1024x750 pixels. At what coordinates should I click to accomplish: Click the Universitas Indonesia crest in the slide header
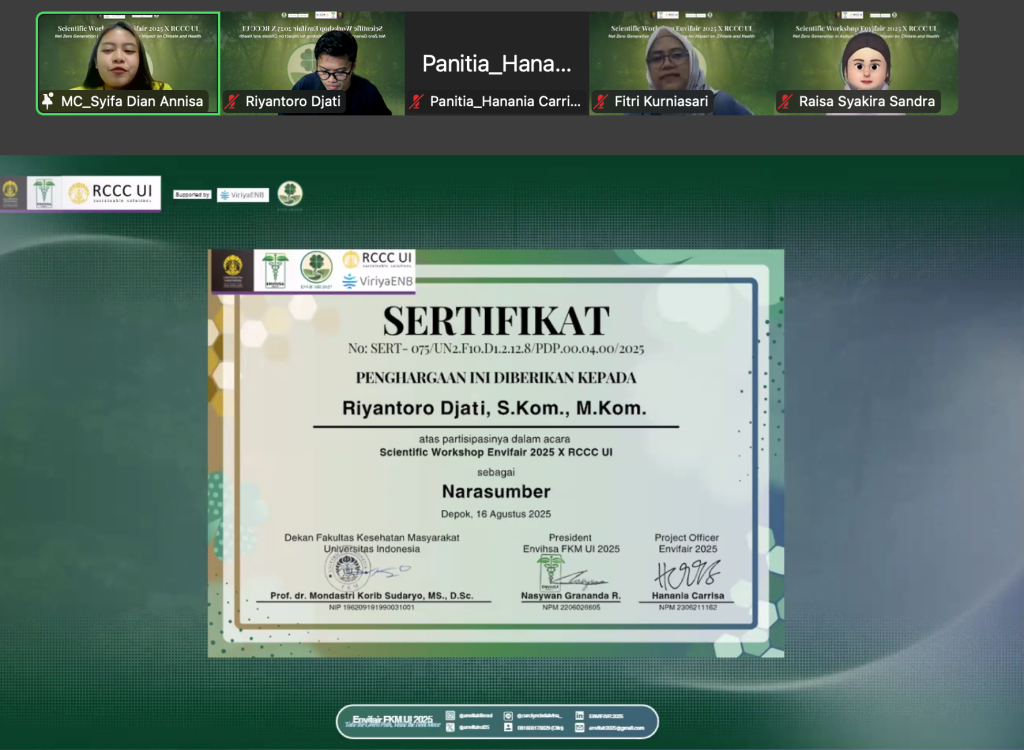pos(10,193)
